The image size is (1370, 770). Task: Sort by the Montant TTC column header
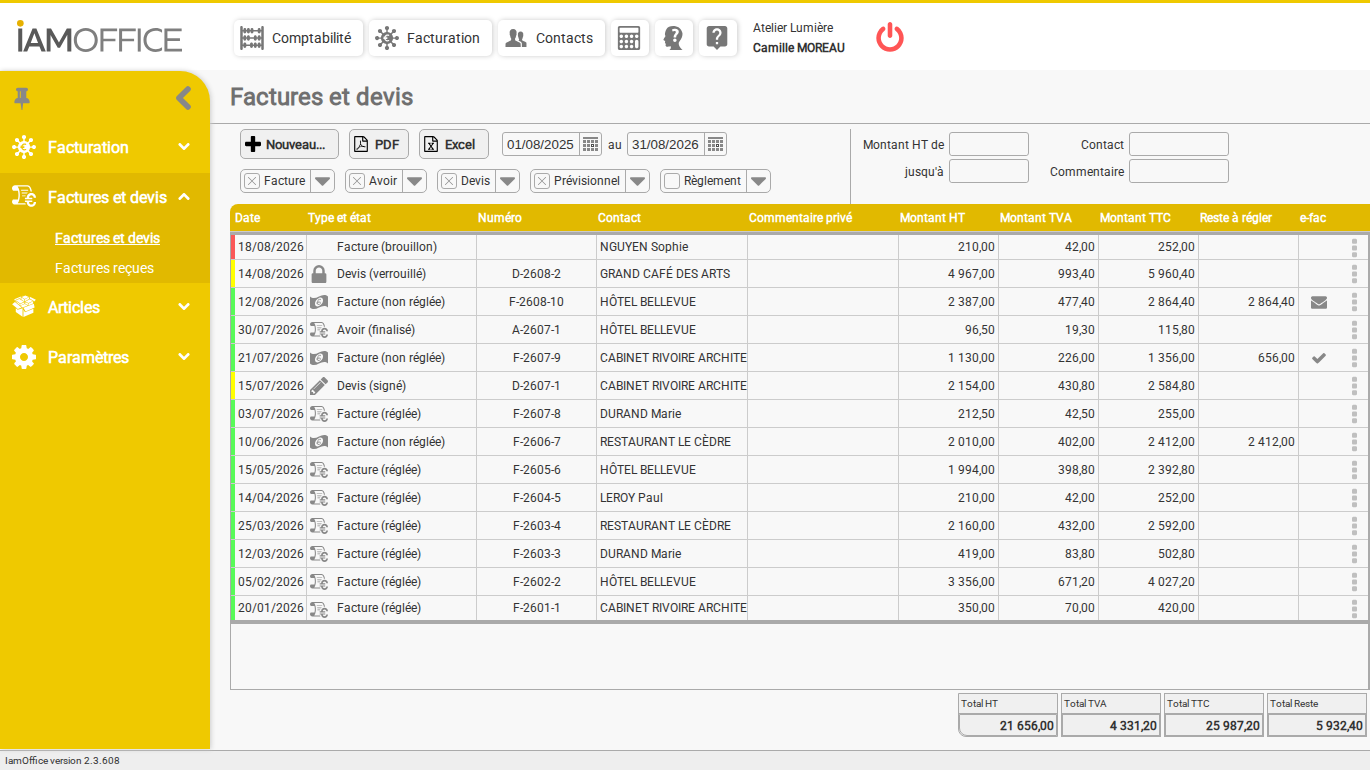pos(1135,217)
